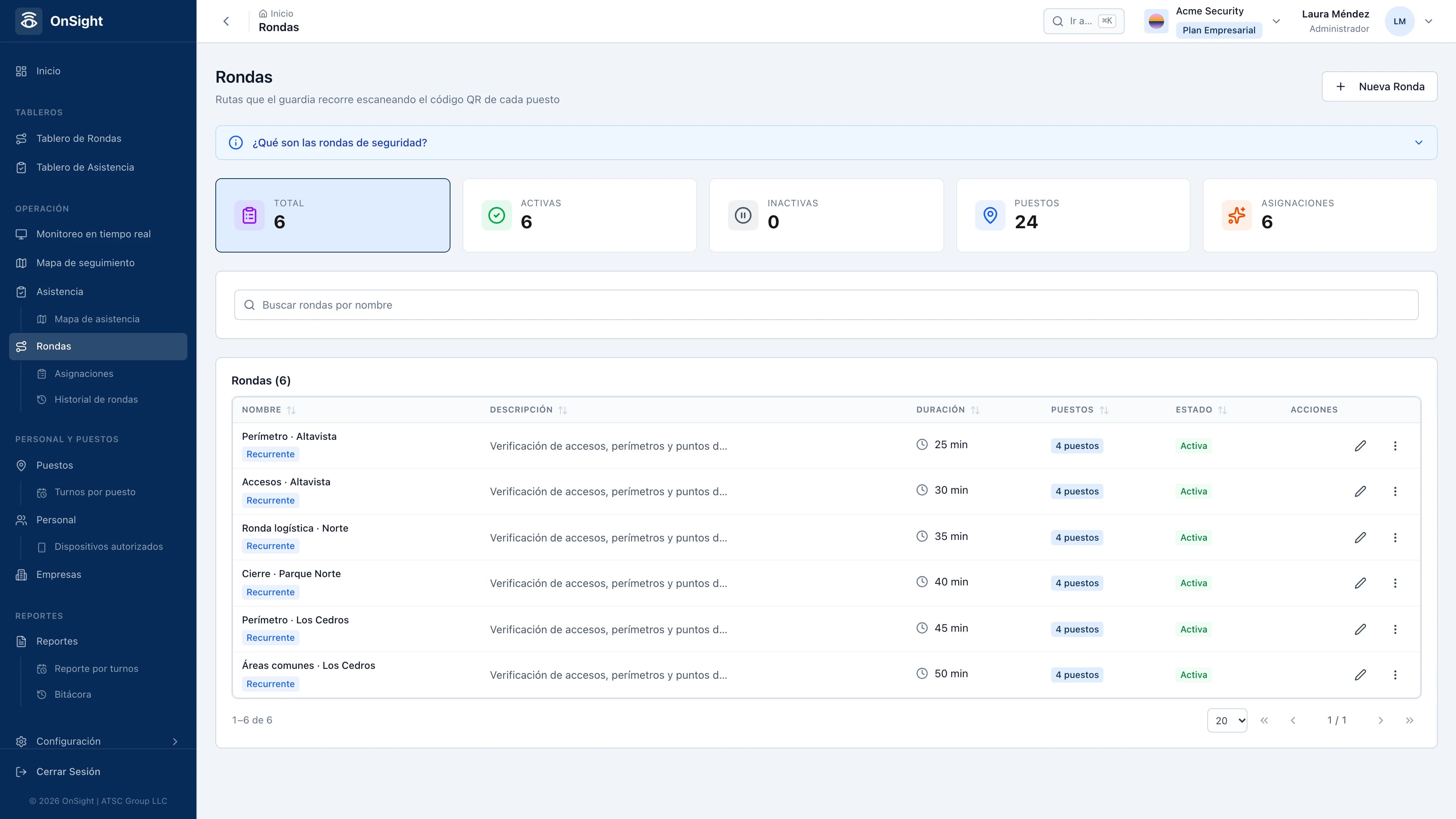
Task: Filter by the Activas stat card
Action: tap(579, 215)
